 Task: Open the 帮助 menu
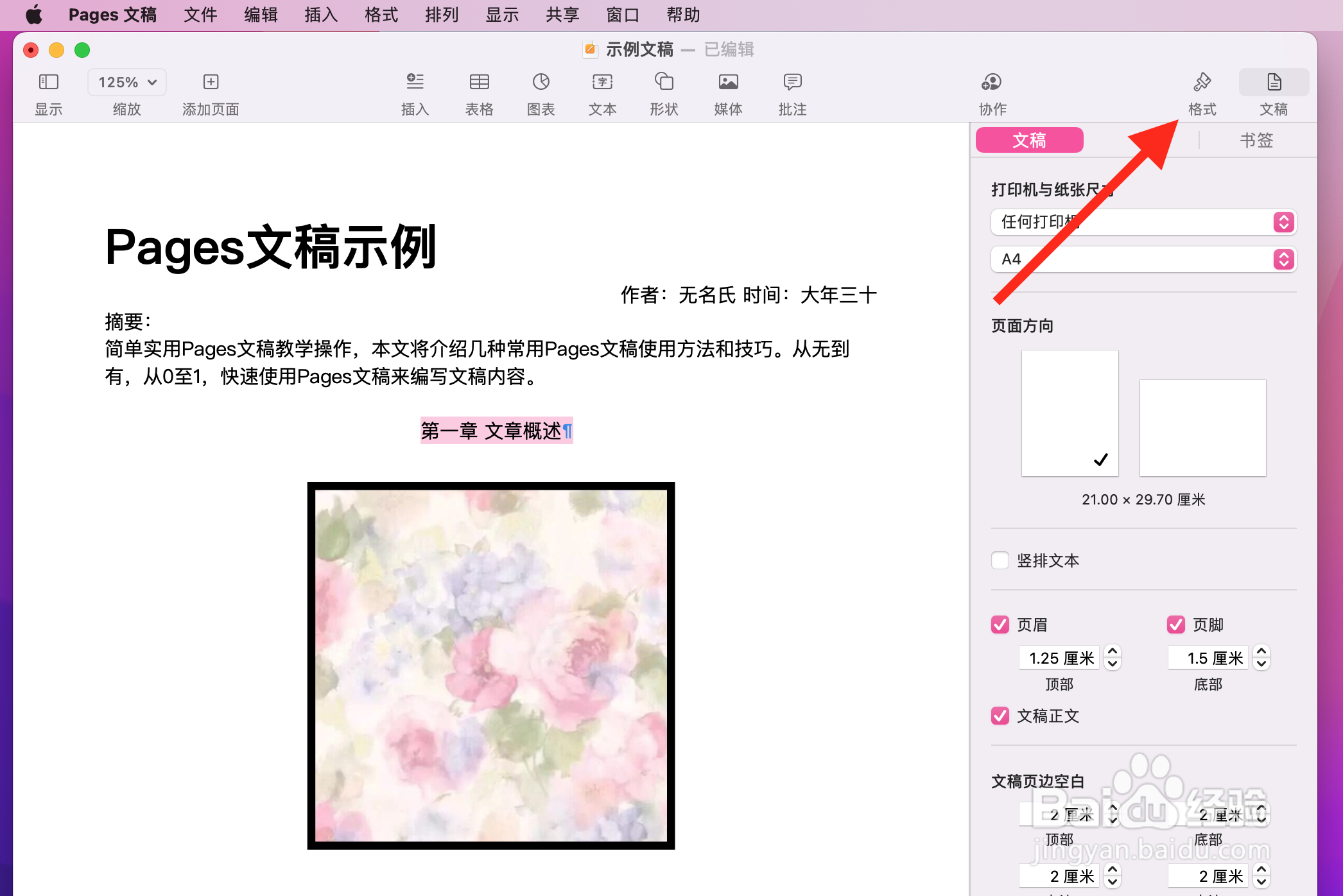[683, 14]
